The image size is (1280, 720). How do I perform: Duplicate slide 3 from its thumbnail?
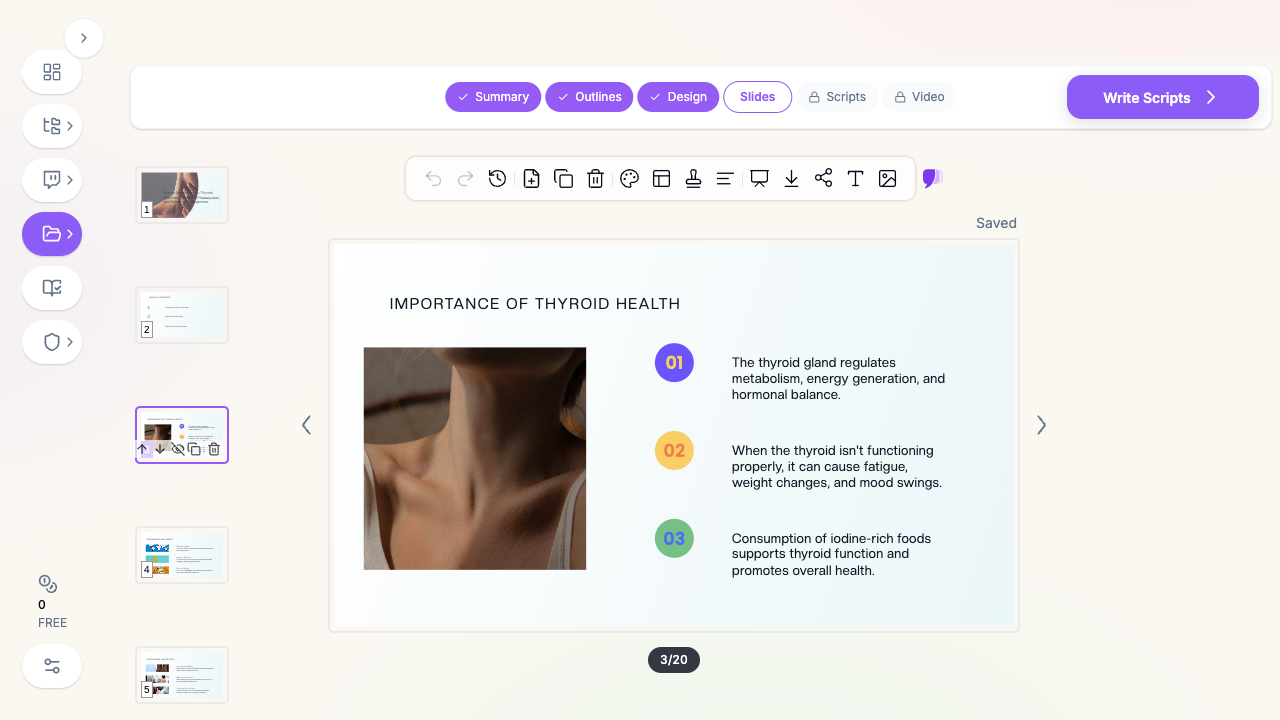pyautogui.click(x=195, y=449)
